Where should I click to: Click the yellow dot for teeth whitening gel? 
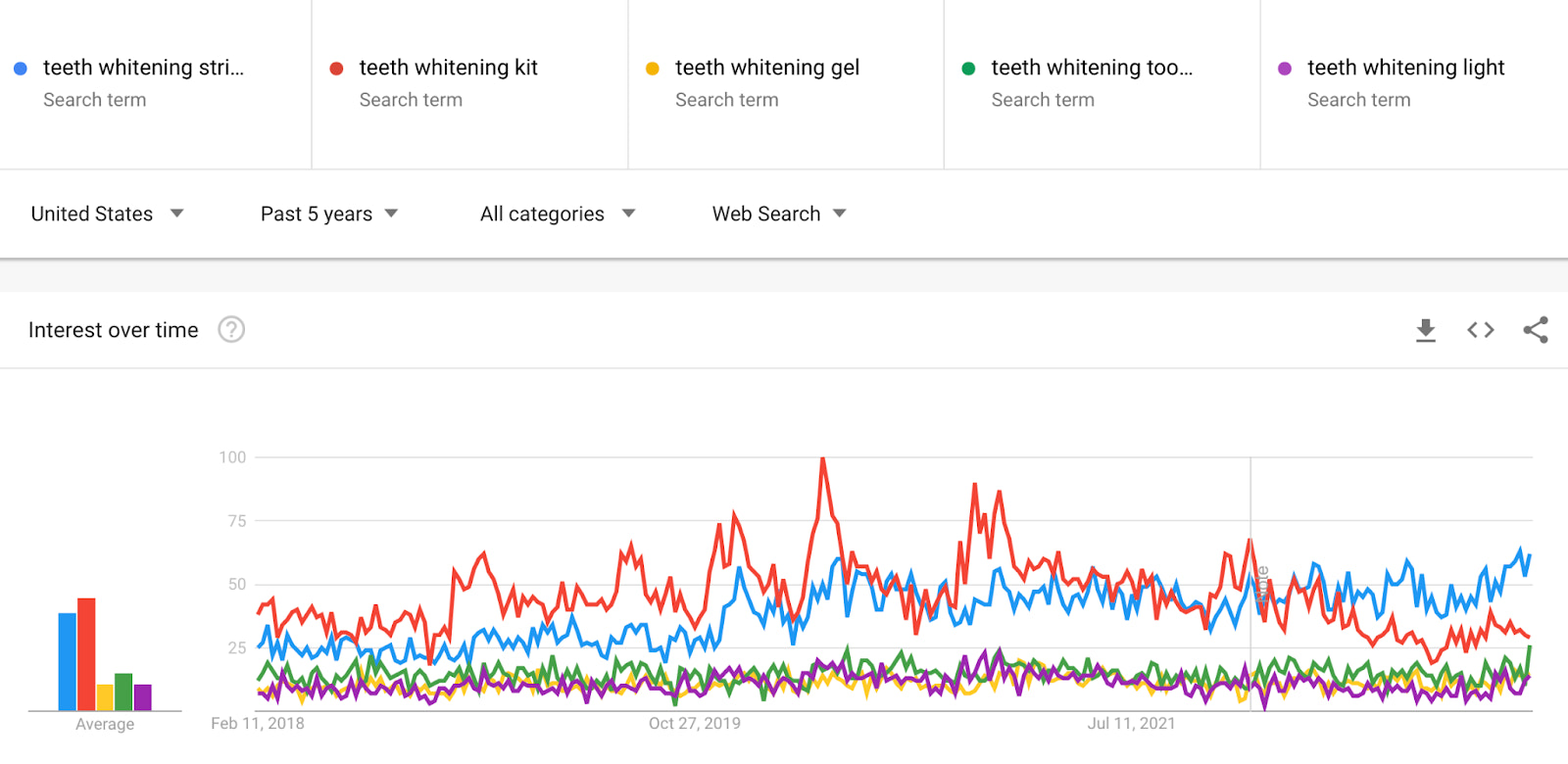point(653,68)
